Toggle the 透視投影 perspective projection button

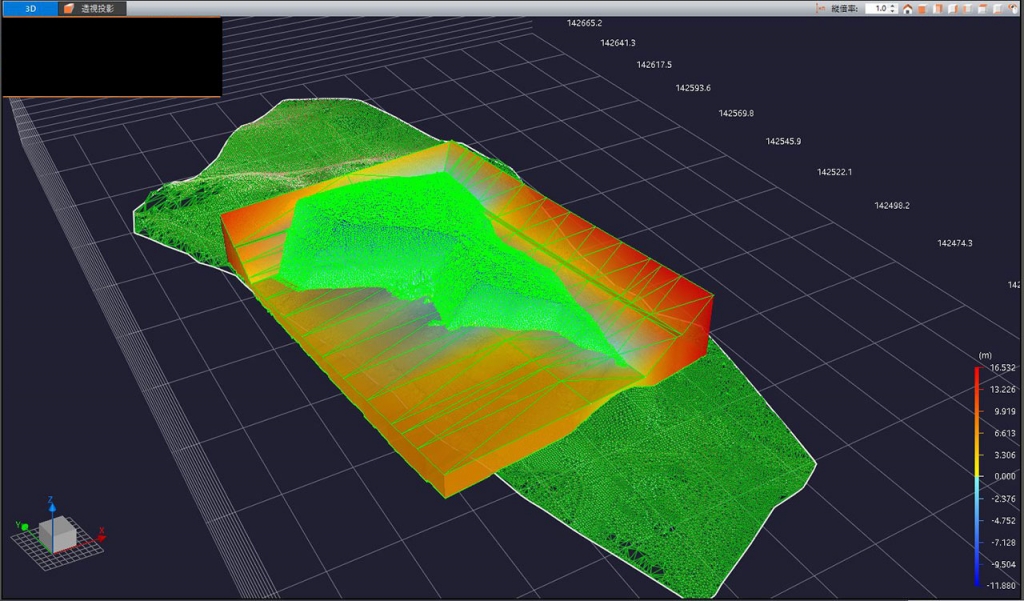[x=92, y=8]
